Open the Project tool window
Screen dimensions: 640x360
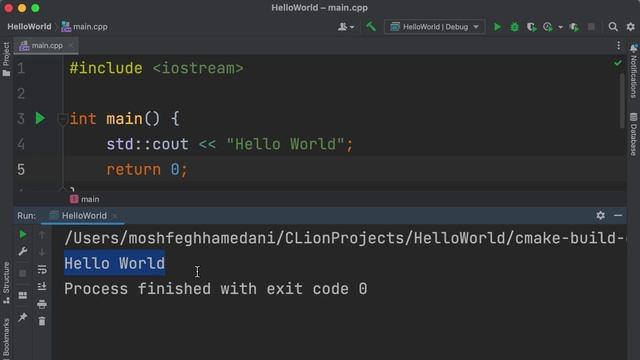[x=6, y=59]
